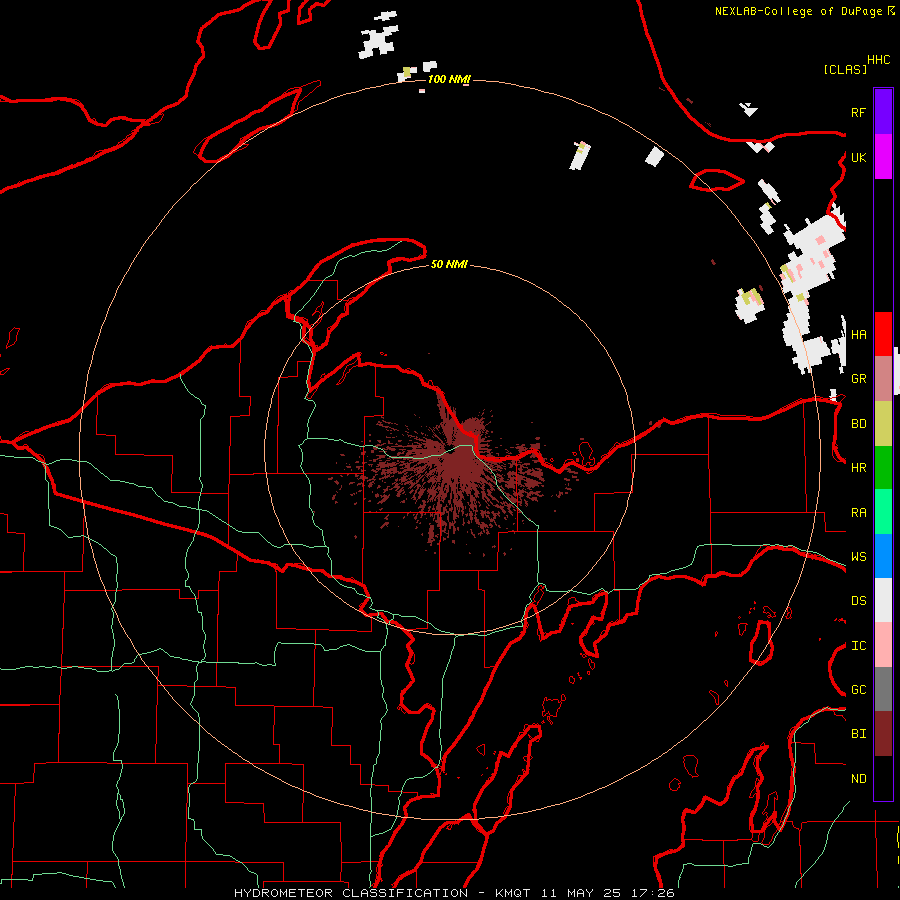The width and height of the screenshot is (900, 900).
Task: Select the yellow BD legend swatch
Action: coord(883,423)
